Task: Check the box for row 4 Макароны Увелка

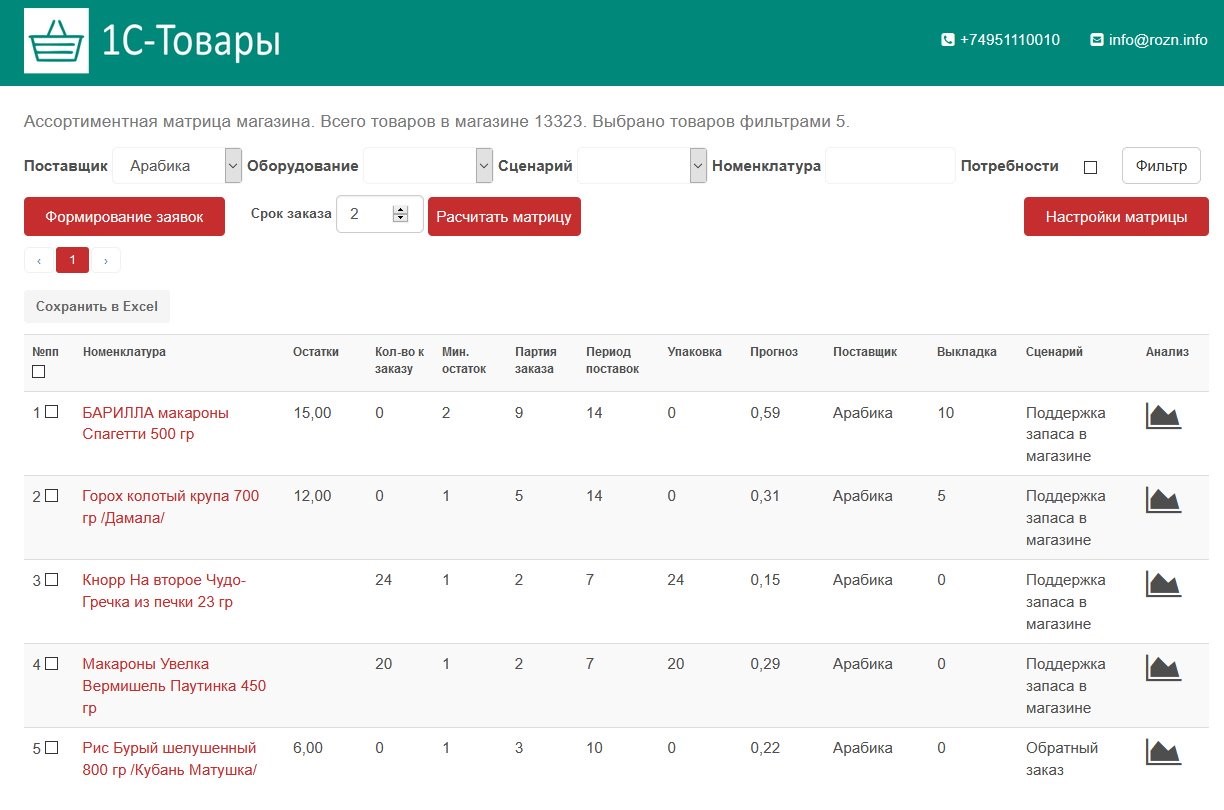Action: pos(52,663)
